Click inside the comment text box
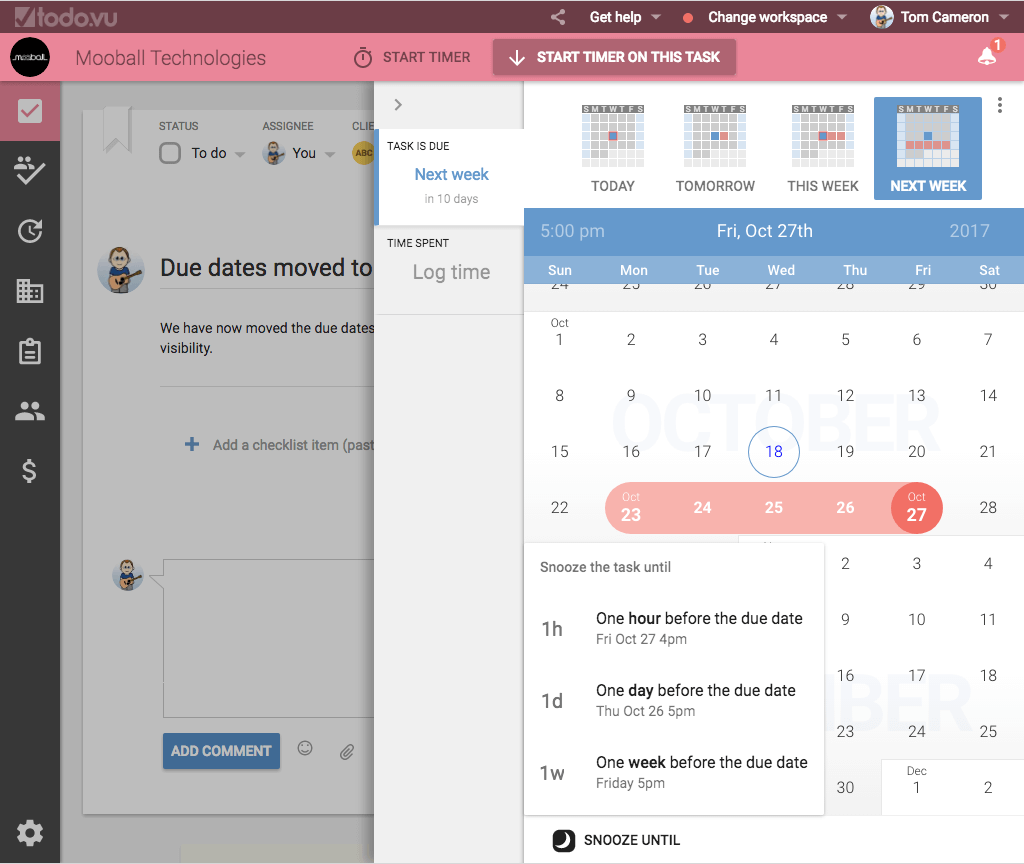The image size is (1024, 864). pos(268,639)
